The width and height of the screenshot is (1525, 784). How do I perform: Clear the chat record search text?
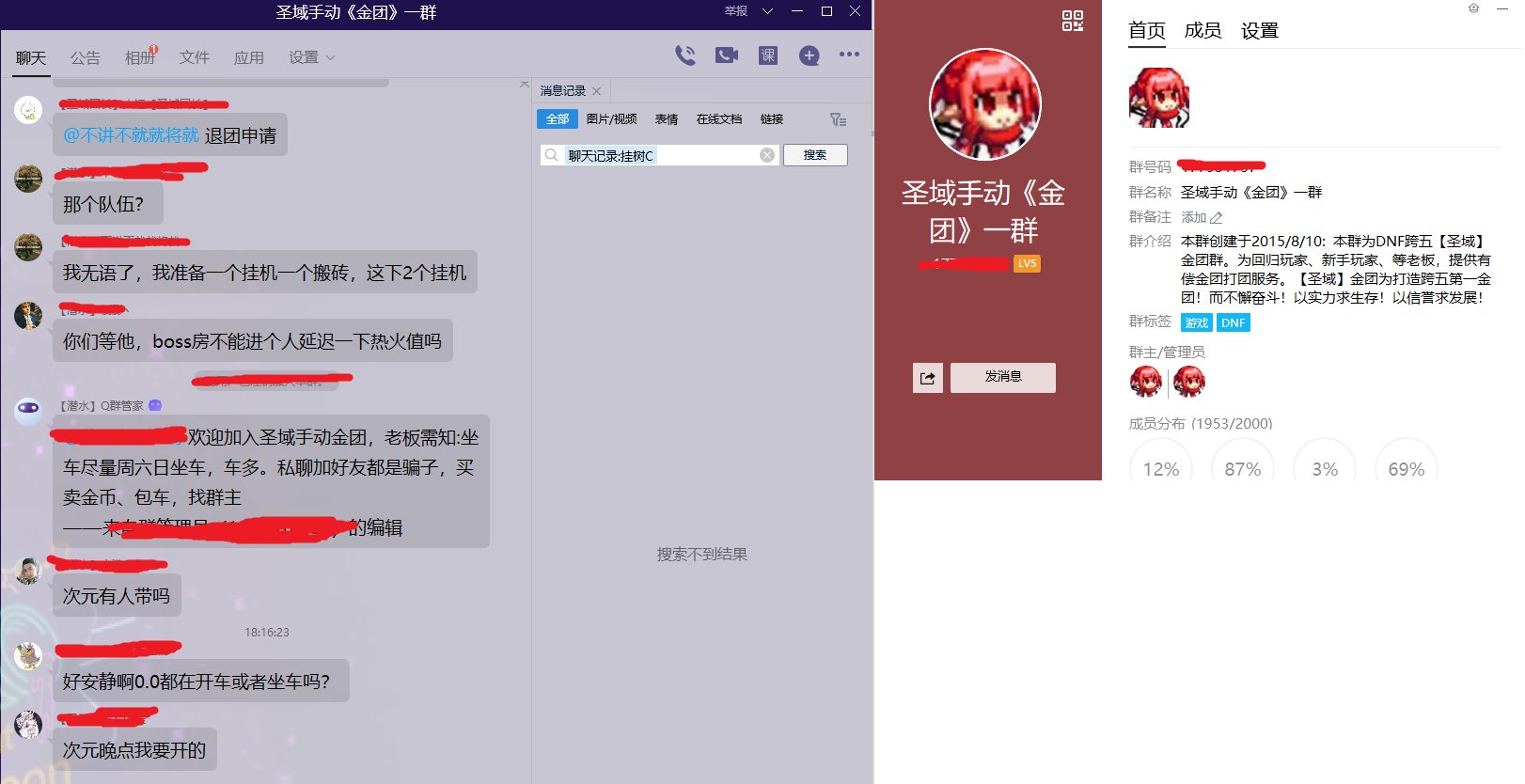[767, 155]
